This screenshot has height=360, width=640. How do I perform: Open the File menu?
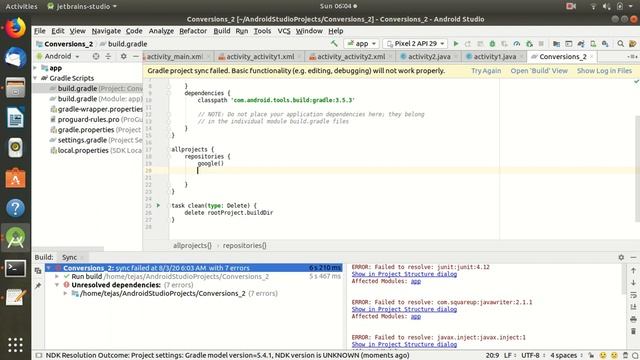(x=40, y=31)
